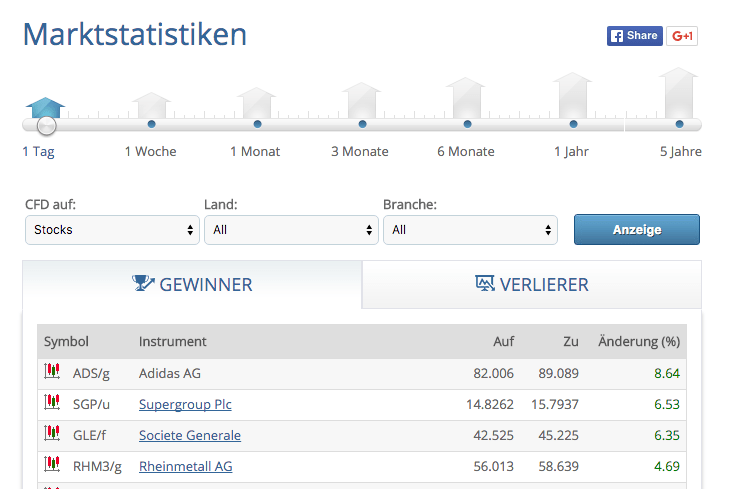Choose the 5 Jahre period label

point(681,151)
